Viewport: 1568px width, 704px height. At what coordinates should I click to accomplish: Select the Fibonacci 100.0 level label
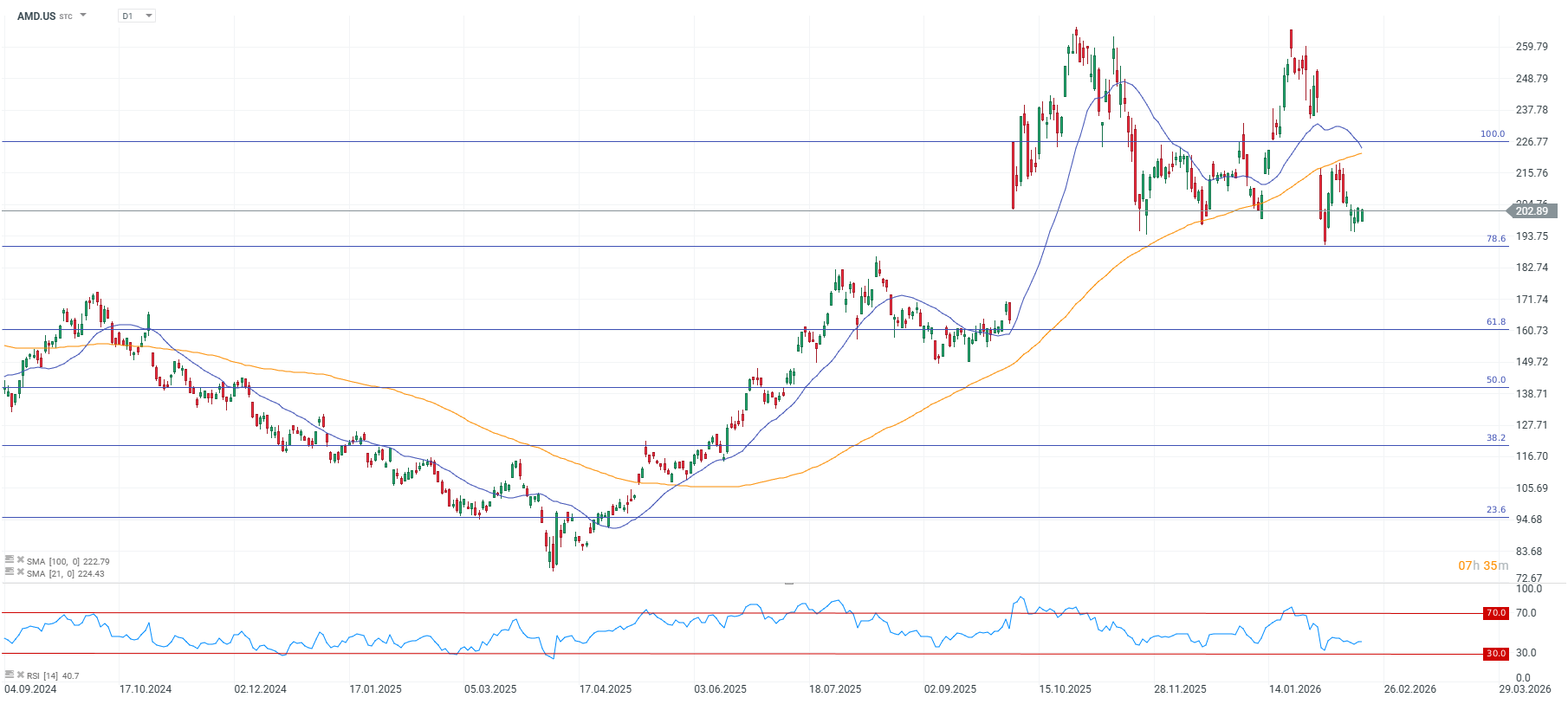coord(1493,134)
